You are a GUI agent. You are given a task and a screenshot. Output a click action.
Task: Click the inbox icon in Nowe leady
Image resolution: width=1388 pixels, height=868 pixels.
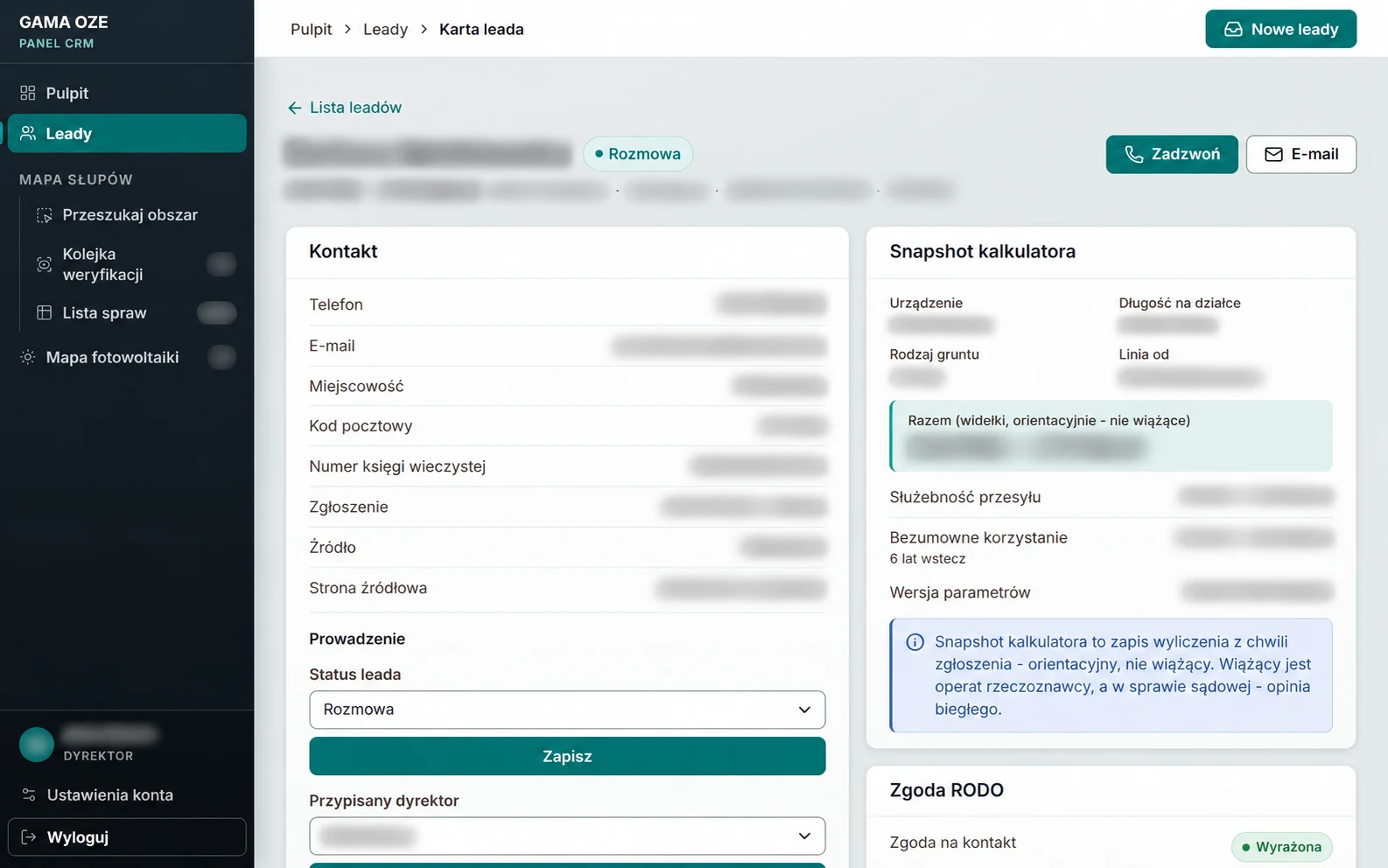[x=1233, y=29]
